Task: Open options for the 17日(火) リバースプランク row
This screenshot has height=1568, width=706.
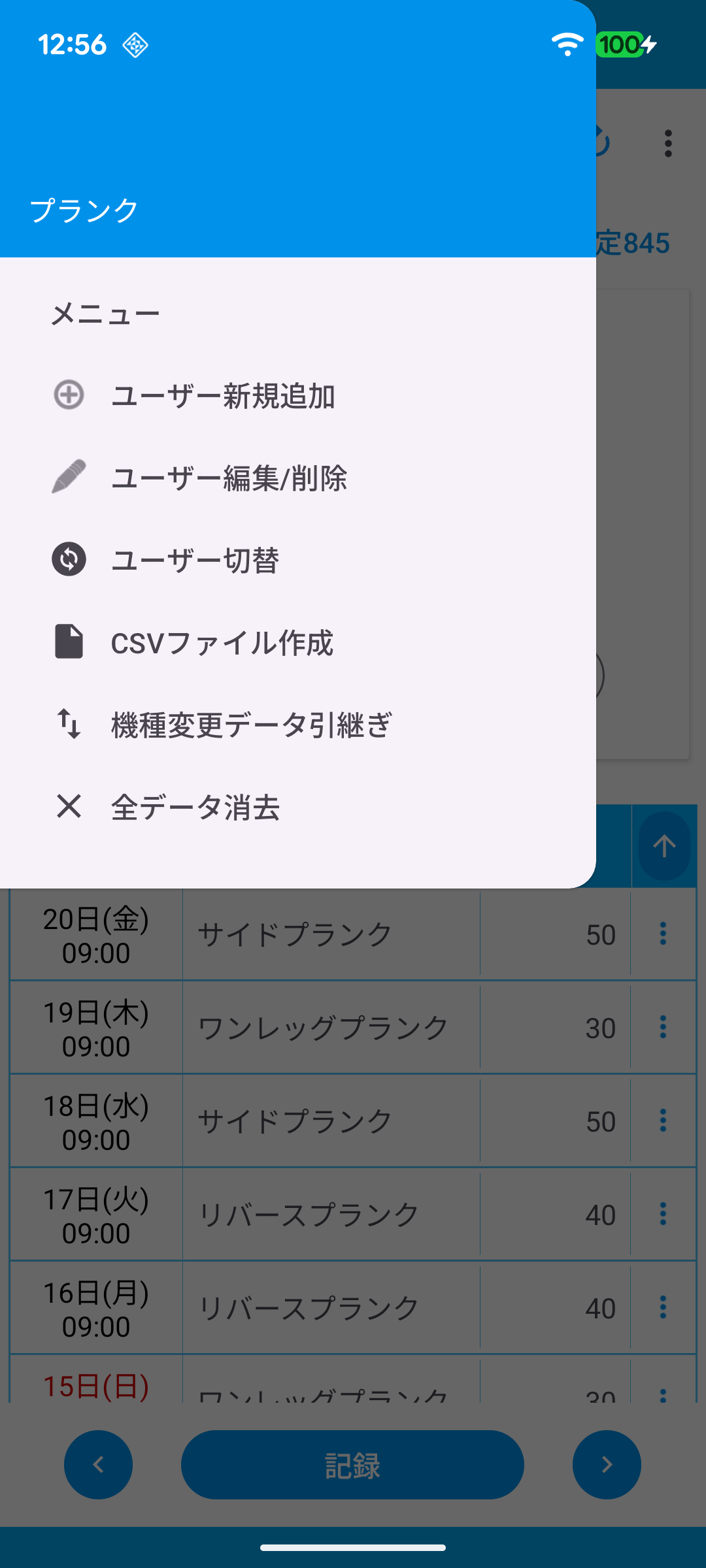Action: [663, 1214]
